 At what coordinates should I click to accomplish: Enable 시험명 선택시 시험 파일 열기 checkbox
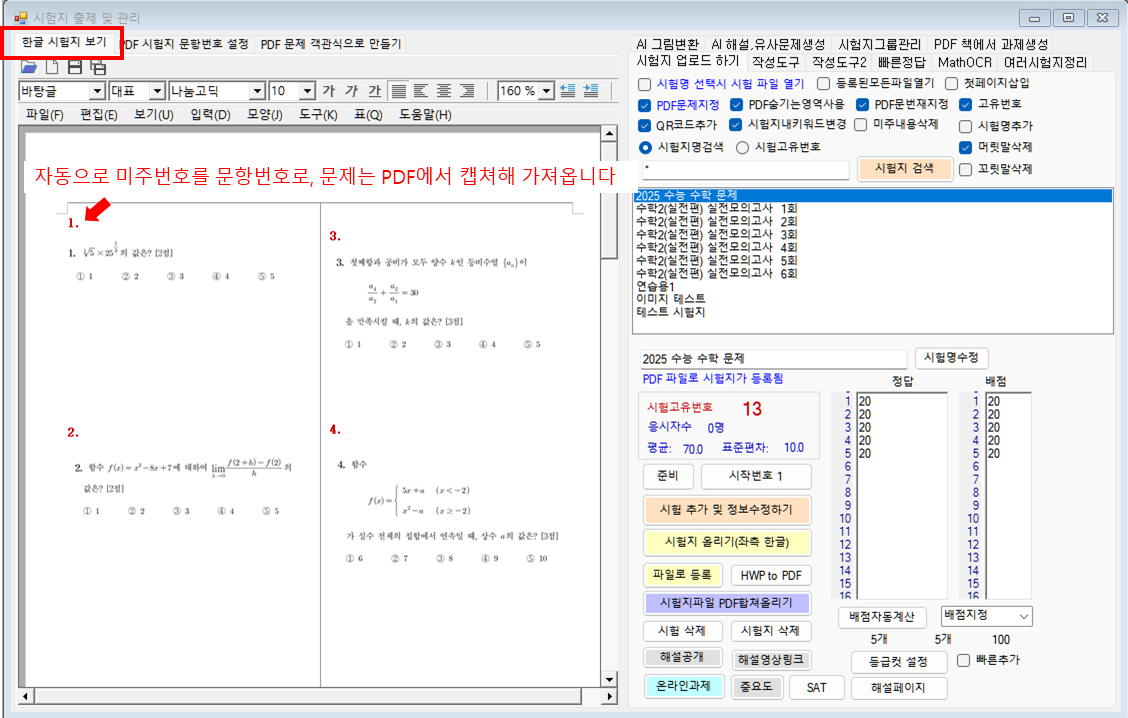(x=645, y=84)
